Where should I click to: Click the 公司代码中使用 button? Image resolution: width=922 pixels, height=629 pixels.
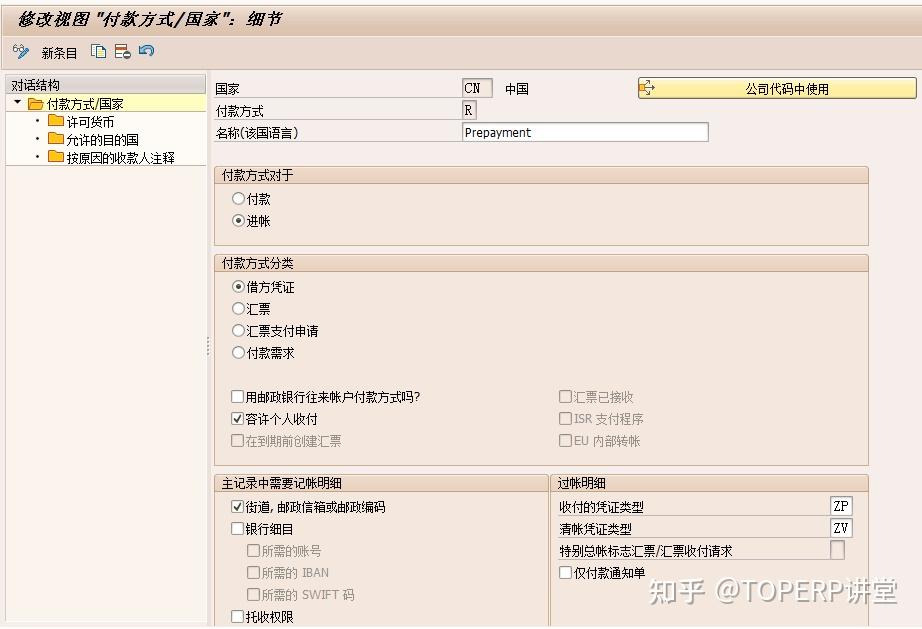tap(777, 88)
